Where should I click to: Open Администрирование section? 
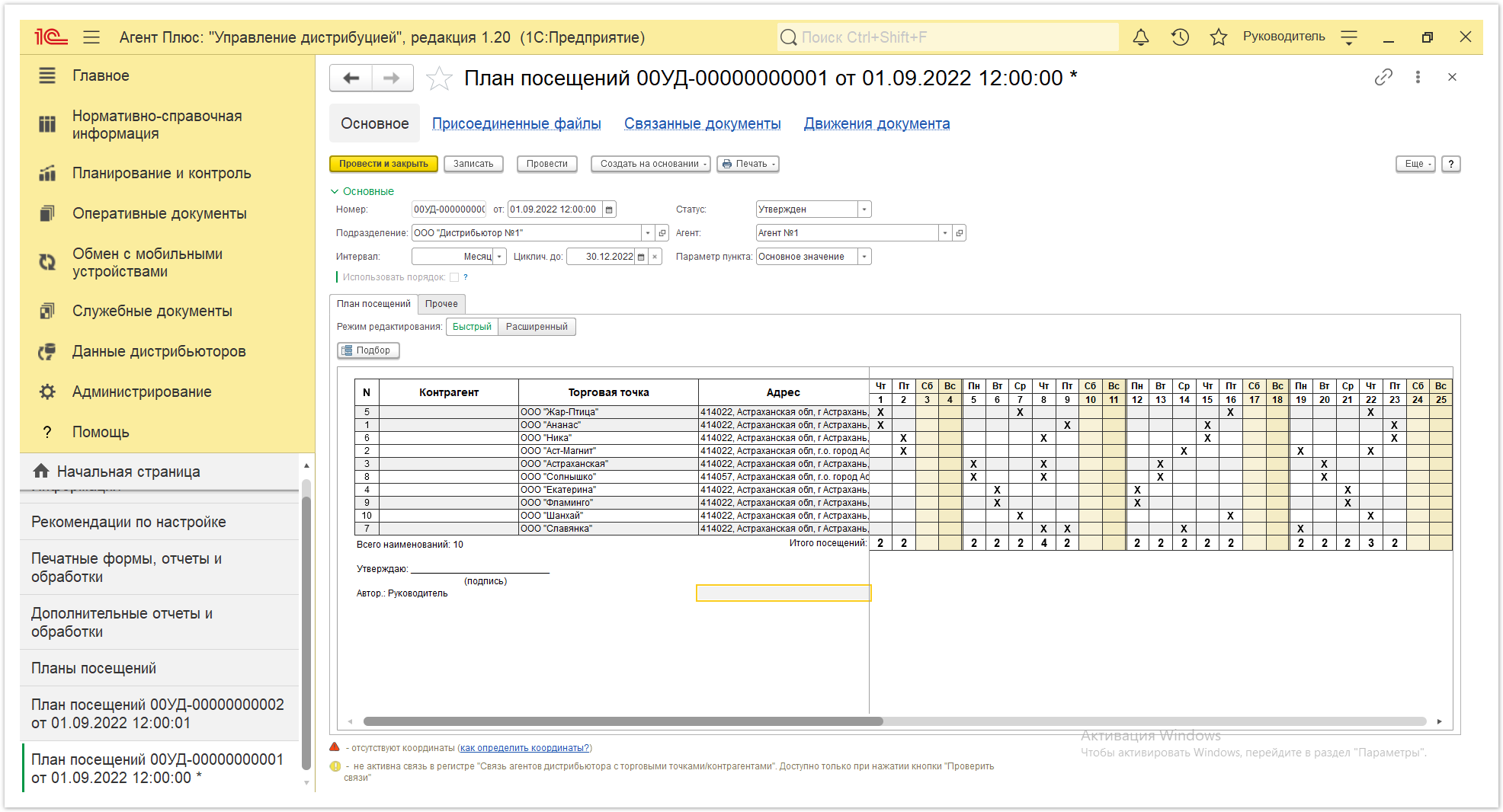click(142, 392)
